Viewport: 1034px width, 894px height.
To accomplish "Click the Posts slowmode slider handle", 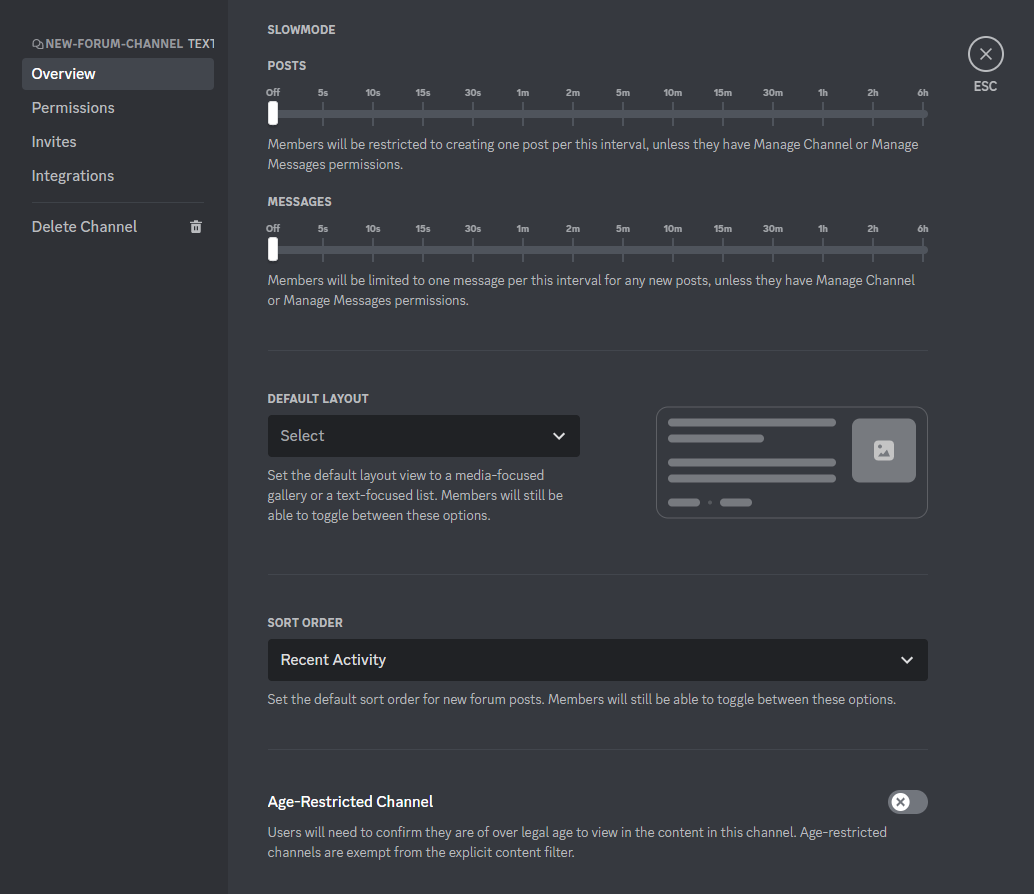I will (273, 113).
